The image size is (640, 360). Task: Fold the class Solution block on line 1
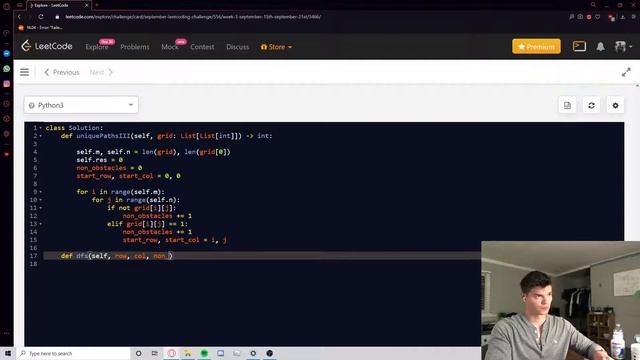click(41, 128)
